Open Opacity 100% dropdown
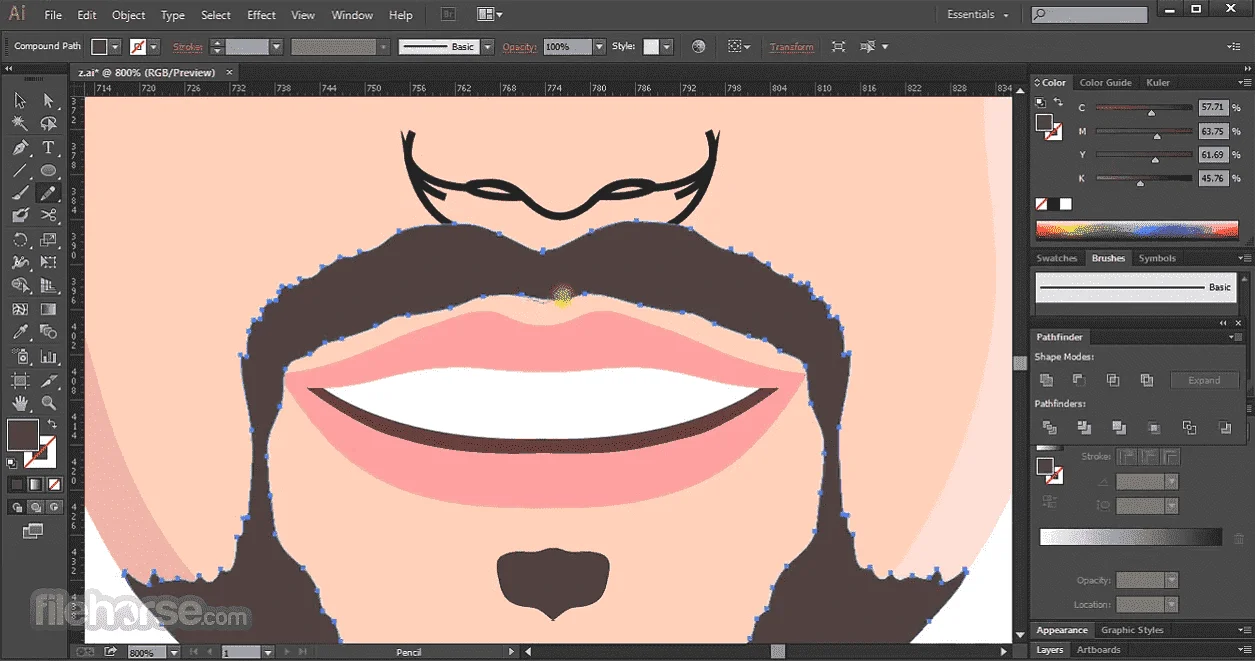The width and height of the screenshot is (1255, 661). click(x=599, y=47)
